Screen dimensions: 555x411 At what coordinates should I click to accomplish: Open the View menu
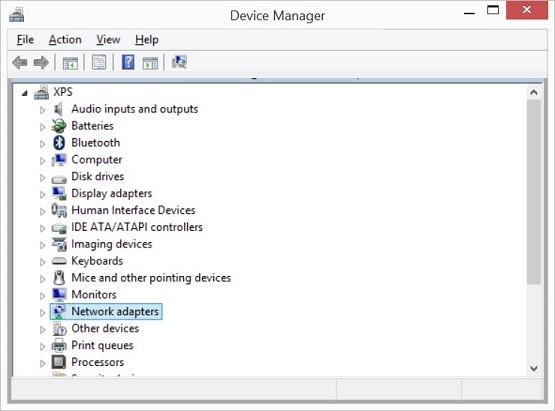pyautogui.click(x=108, y=40)
